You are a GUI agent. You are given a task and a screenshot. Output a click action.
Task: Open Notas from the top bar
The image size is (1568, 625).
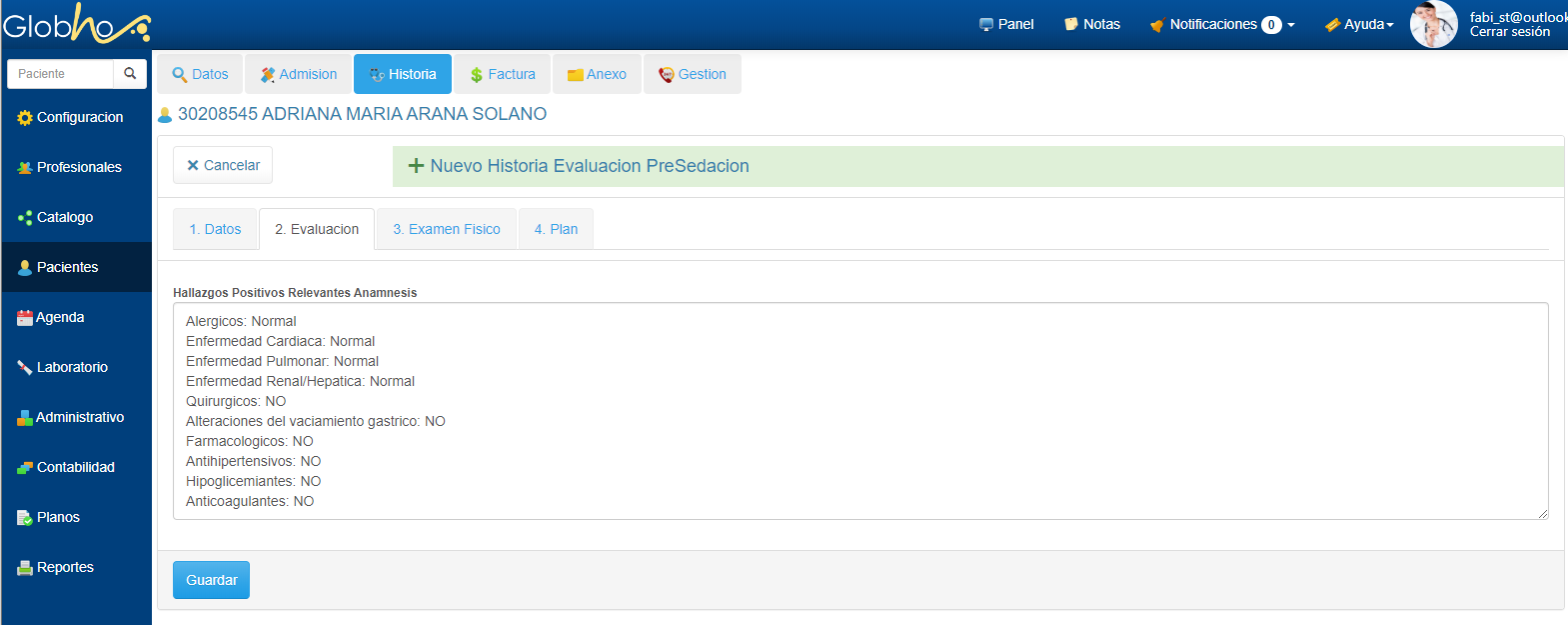tap(1092, 24)
